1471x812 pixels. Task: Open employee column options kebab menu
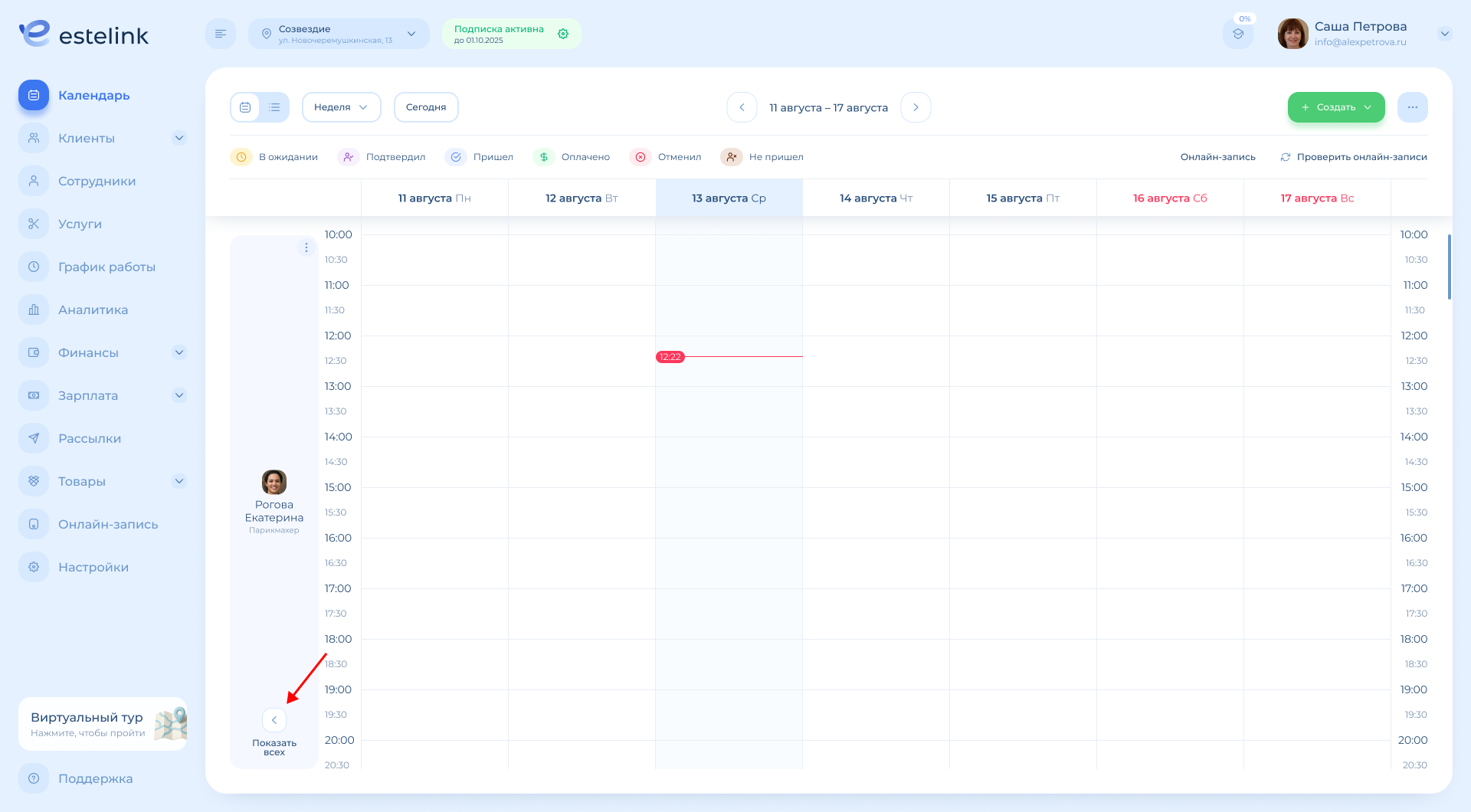[306, 247]
